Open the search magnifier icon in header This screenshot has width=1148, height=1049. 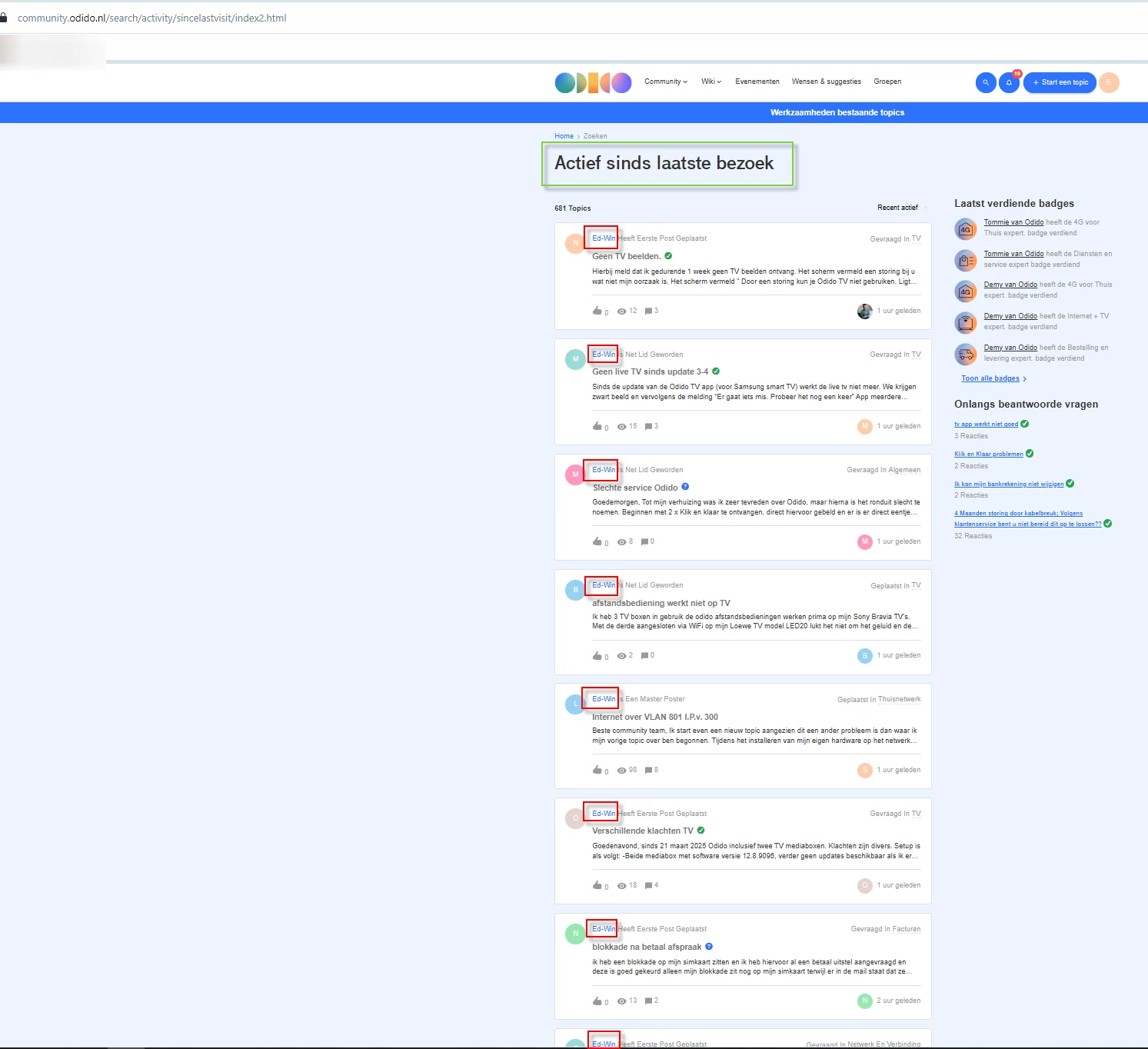pyautogui.click(x=986, y=82)
